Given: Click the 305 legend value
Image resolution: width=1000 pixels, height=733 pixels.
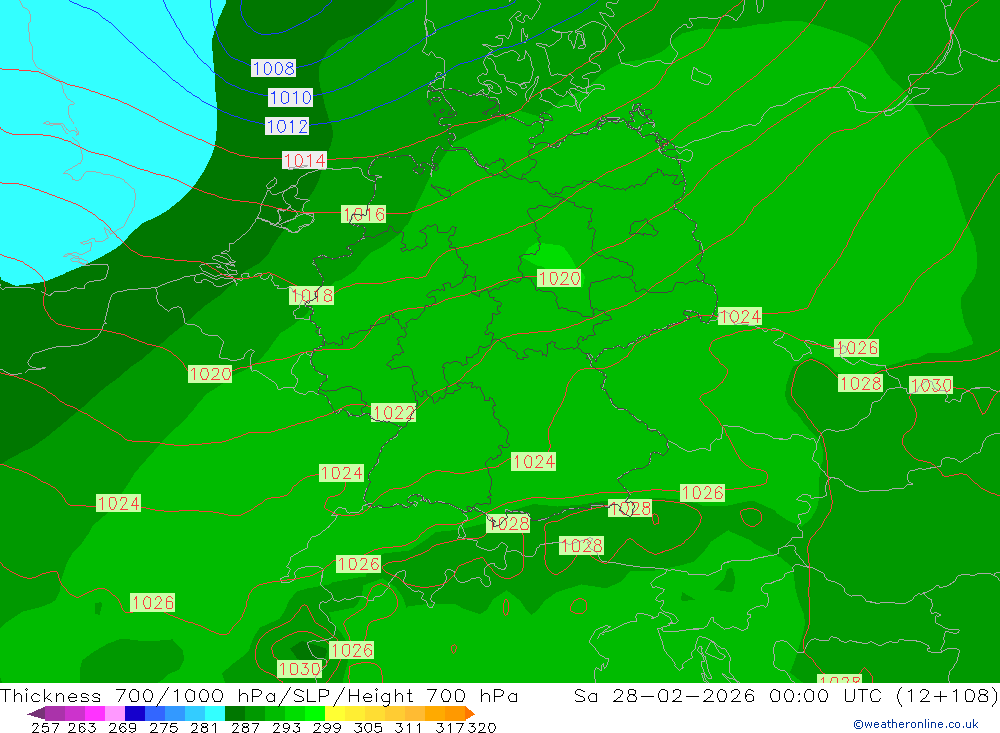Looking at the screenshot, I should (367, 727).
